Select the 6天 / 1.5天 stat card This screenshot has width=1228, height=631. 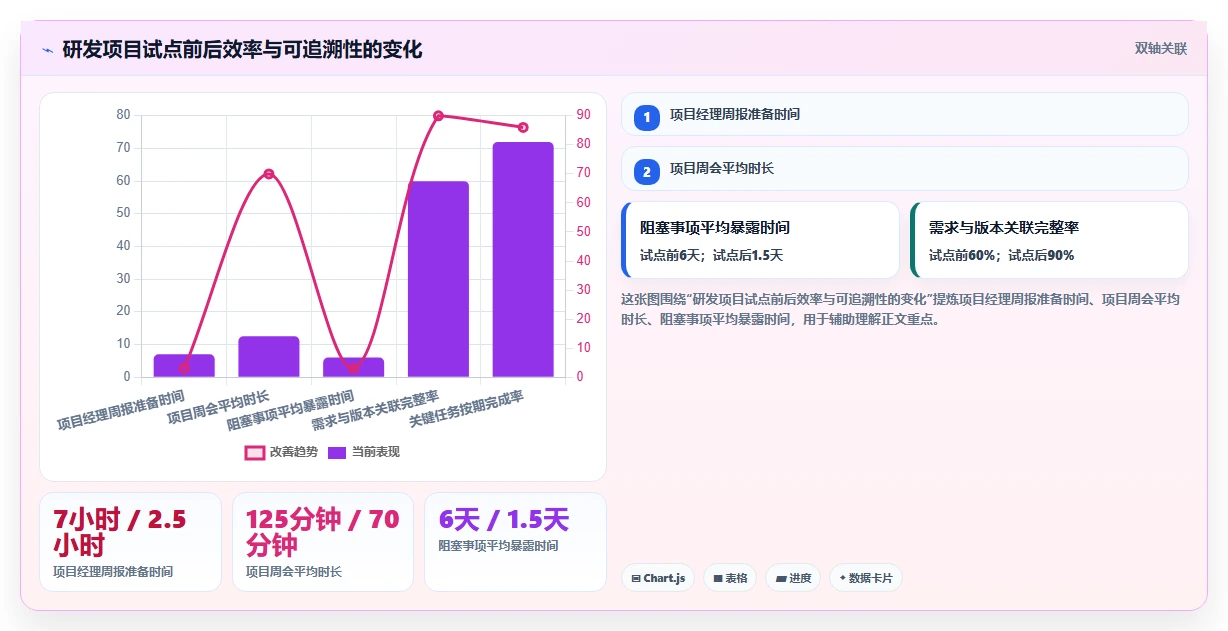click(515, 542)
